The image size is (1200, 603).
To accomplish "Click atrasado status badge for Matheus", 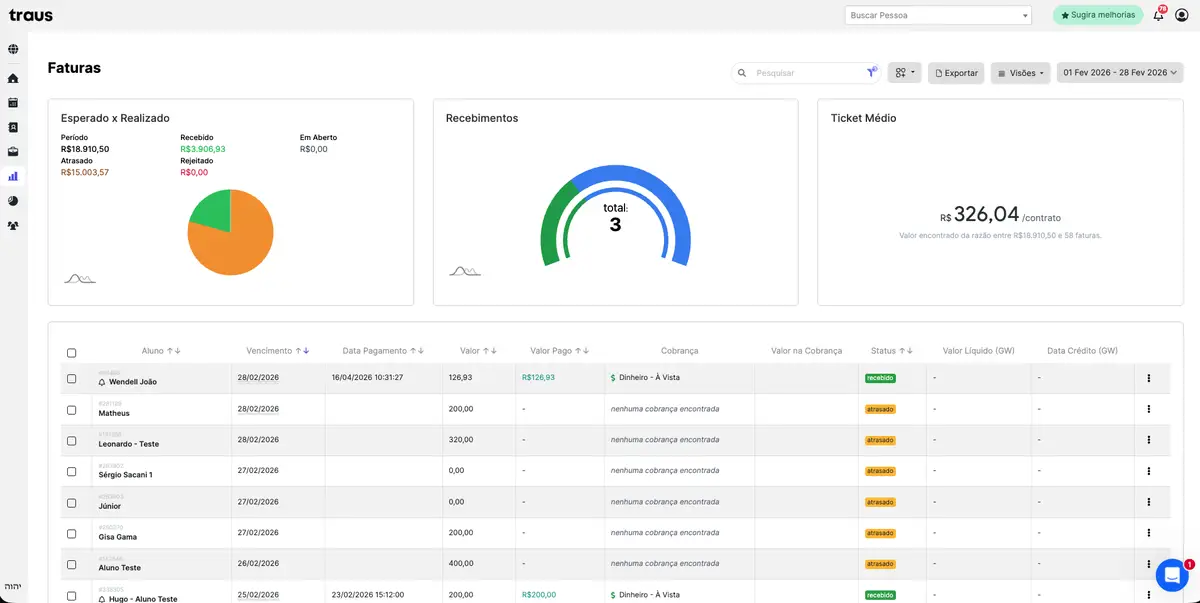I will pyautogui.click(x=881, y=409).
